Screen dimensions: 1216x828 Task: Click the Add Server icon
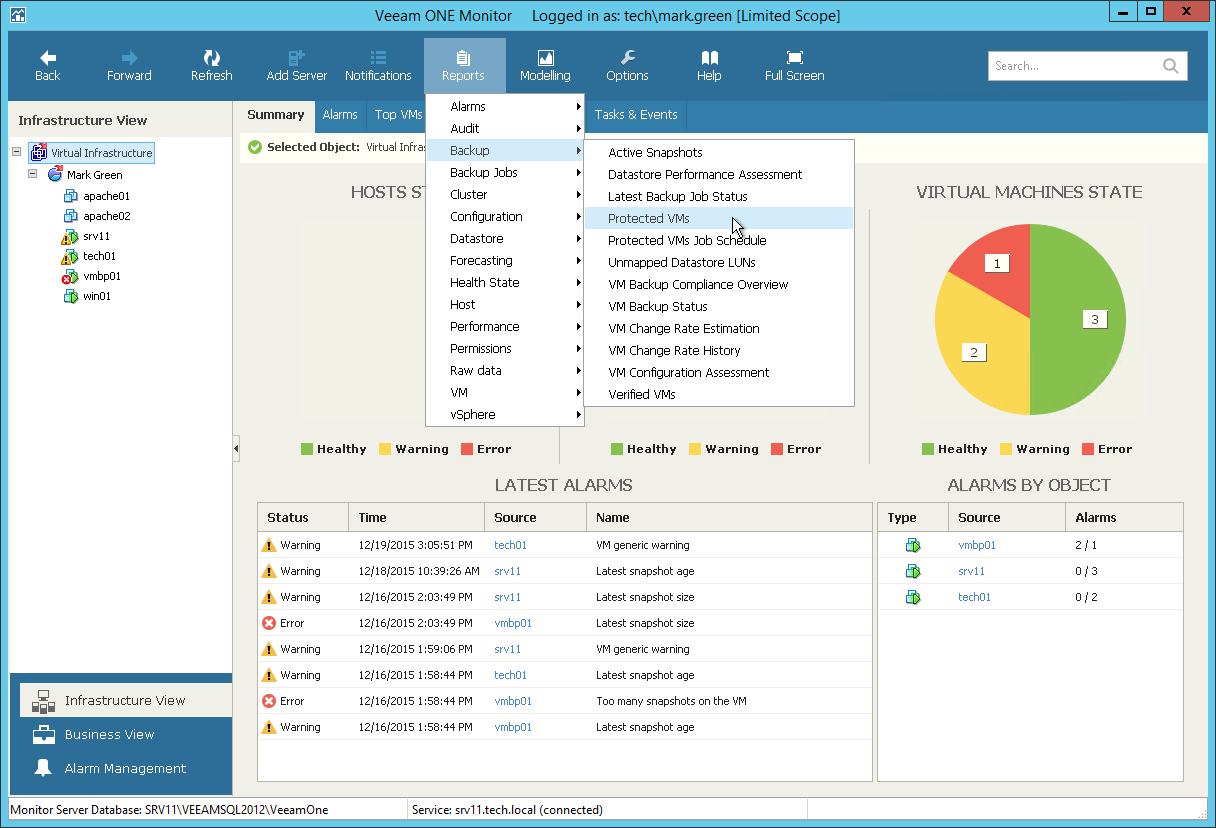(x=297, y=58)
